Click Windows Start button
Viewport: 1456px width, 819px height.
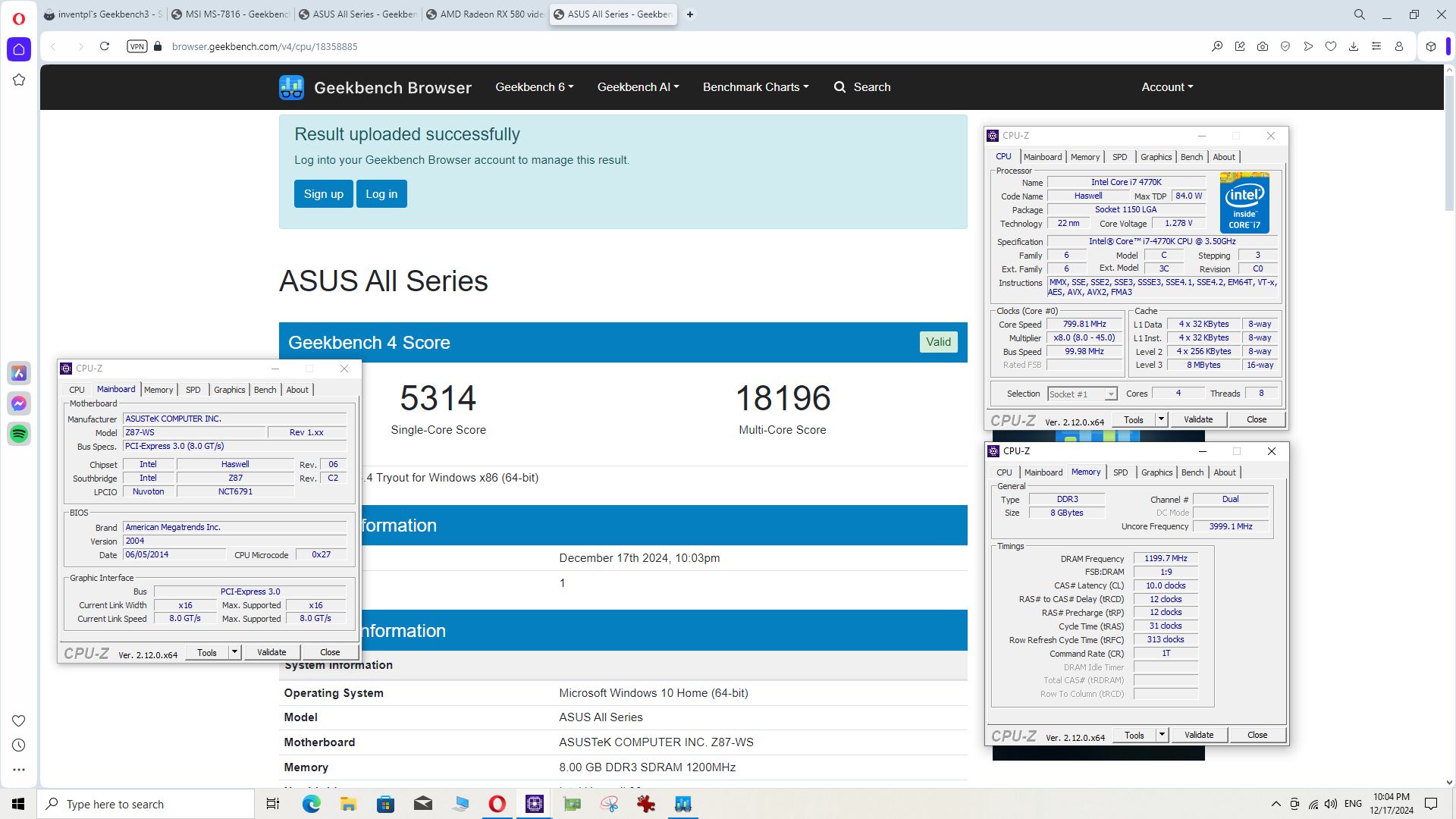[x=18, y=804]
